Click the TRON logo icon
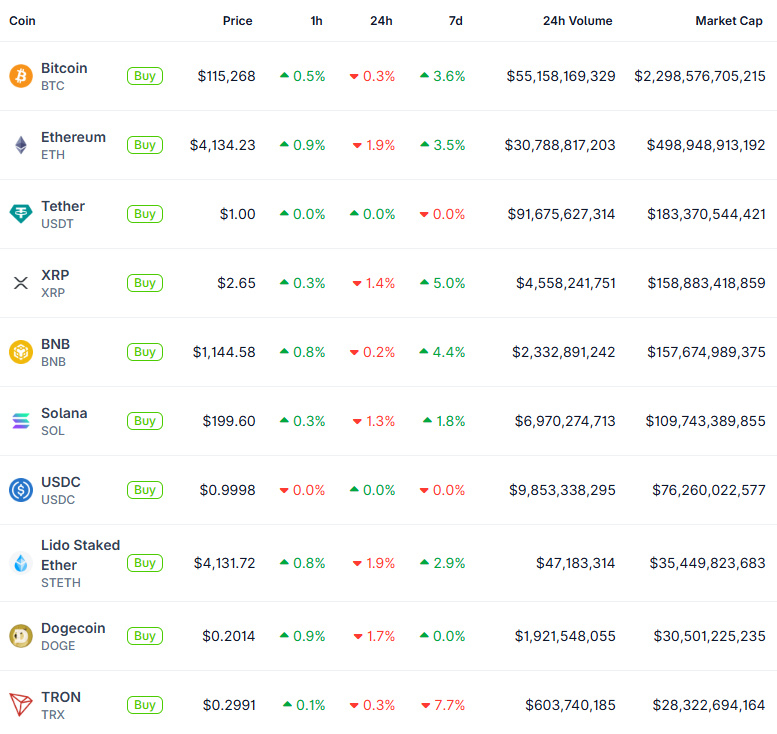Screen dimensions: 777x734 click(x=21, y=705)
